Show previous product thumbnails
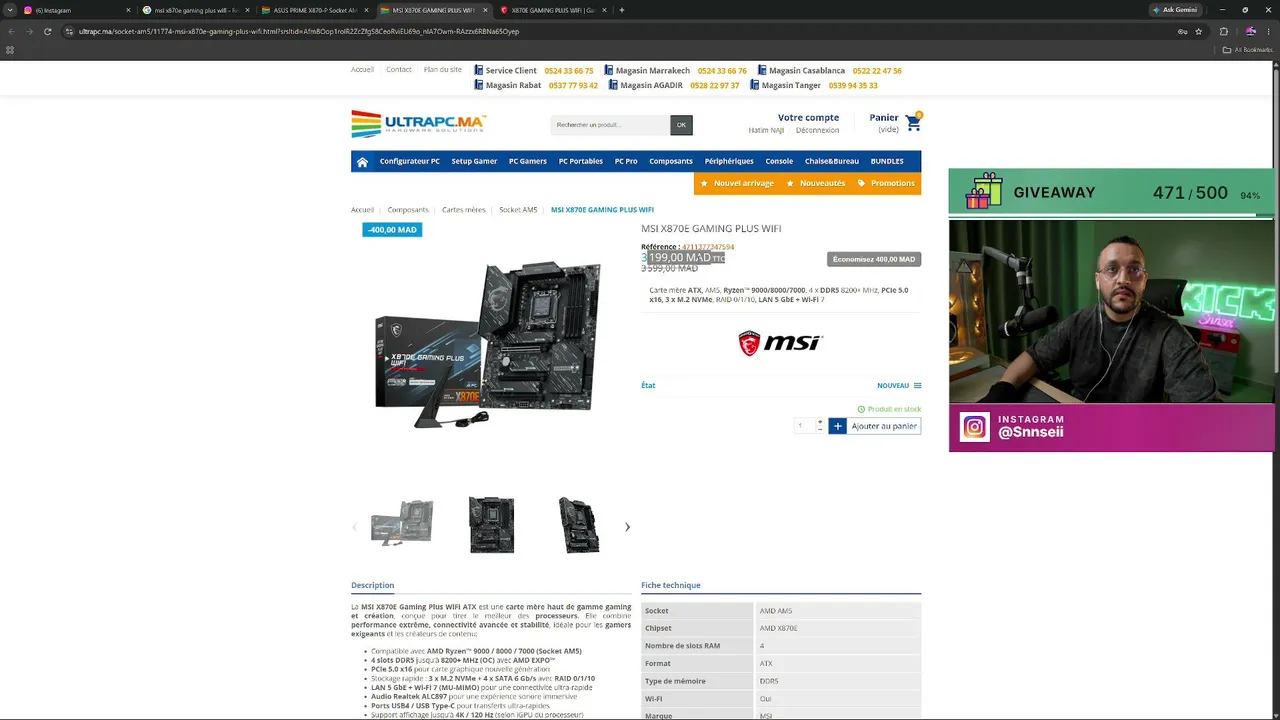 click(x=354, y=527)
